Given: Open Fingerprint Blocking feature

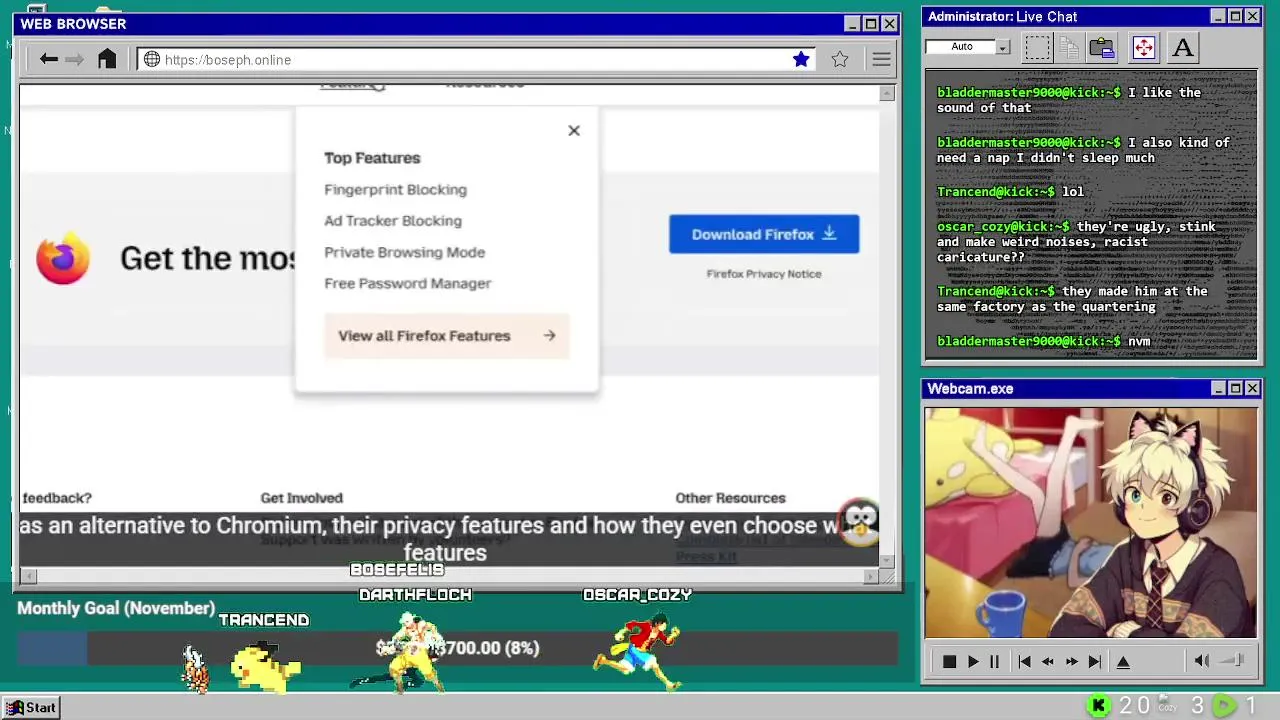Looking at the screenshot, I should pyautogui.click(x=395, y=189).
